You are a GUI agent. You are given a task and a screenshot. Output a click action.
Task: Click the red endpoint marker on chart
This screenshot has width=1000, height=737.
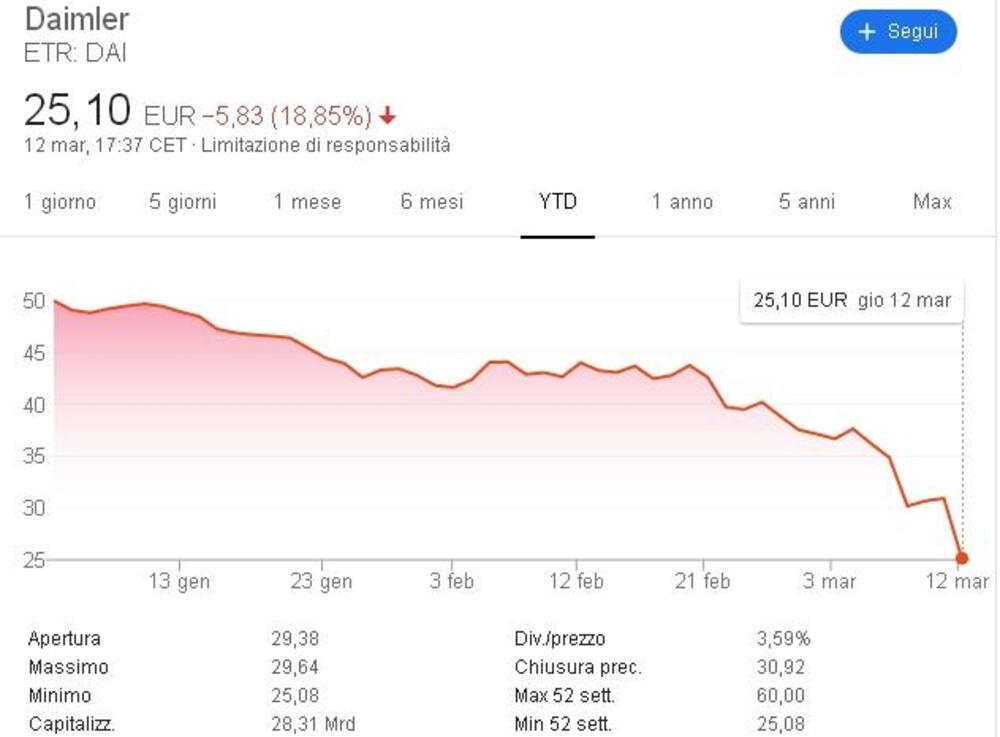click(962, 558)
